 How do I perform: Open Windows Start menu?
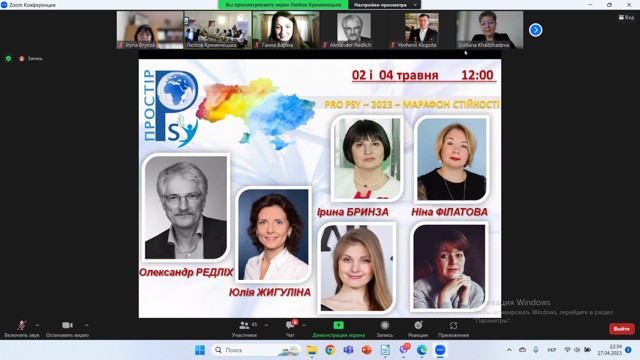click(x=200, y=350)
